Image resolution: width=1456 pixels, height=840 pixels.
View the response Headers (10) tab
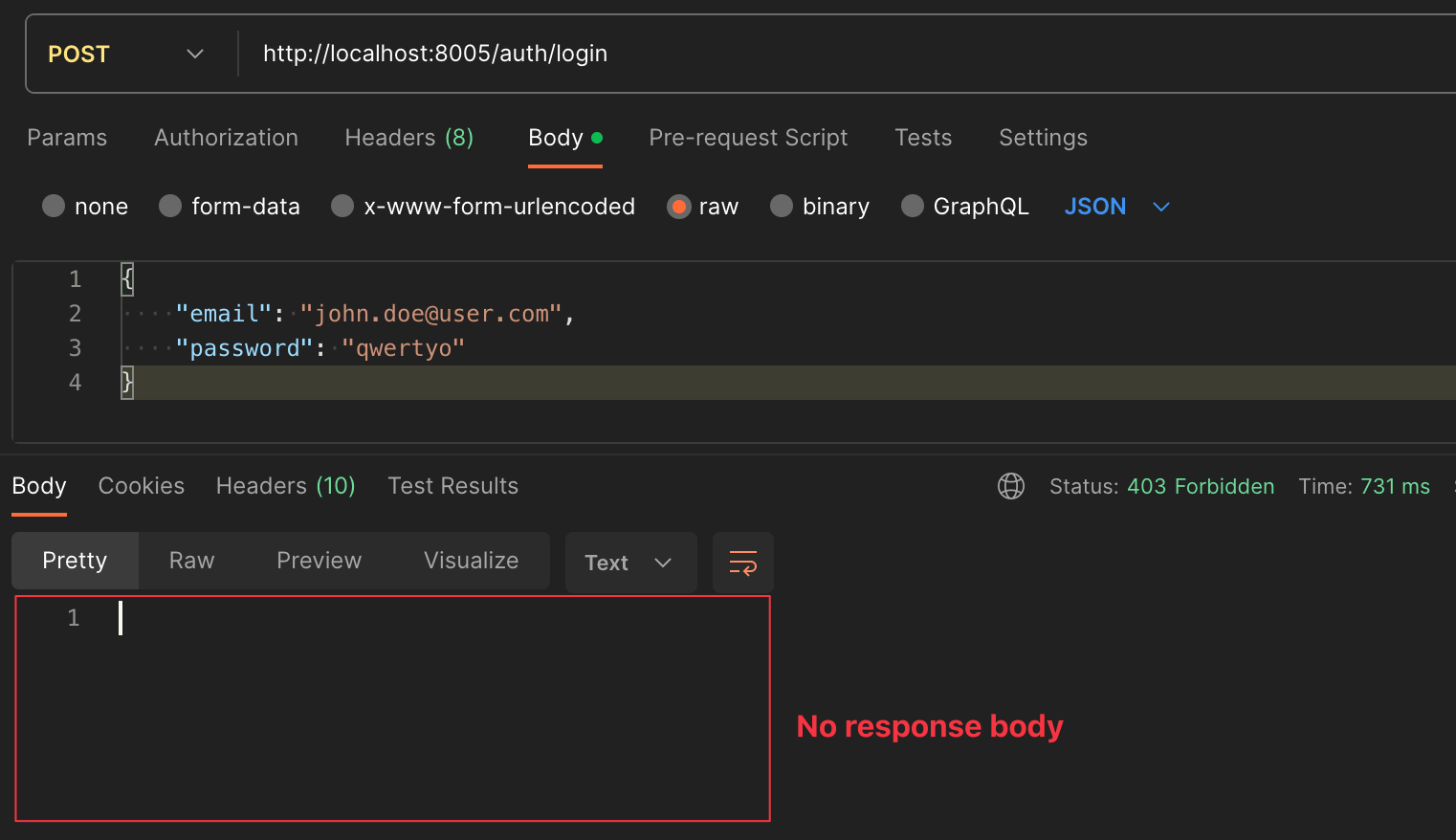pyautogui.click(x=285, y=486)
